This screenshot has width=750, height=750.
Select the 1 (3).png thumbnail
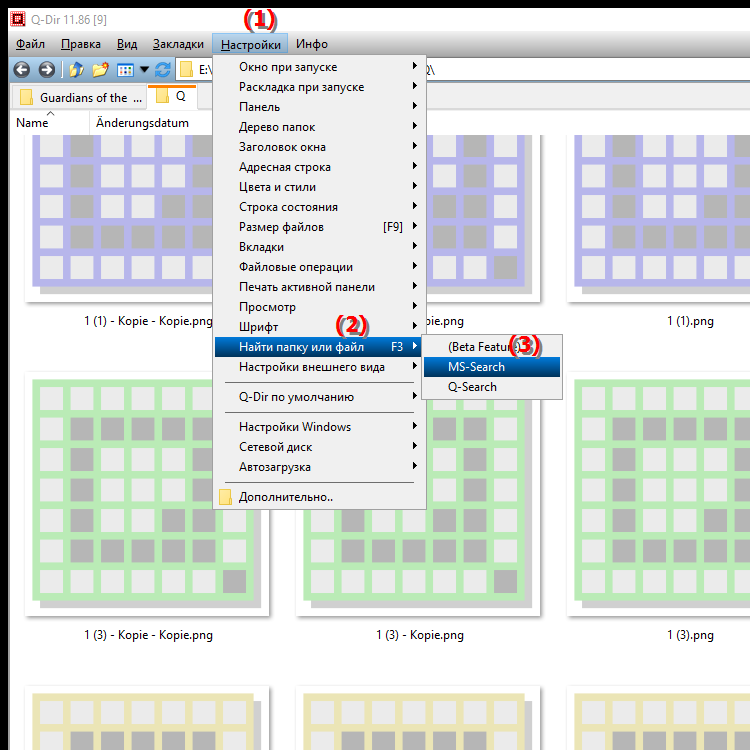[658, 494]
